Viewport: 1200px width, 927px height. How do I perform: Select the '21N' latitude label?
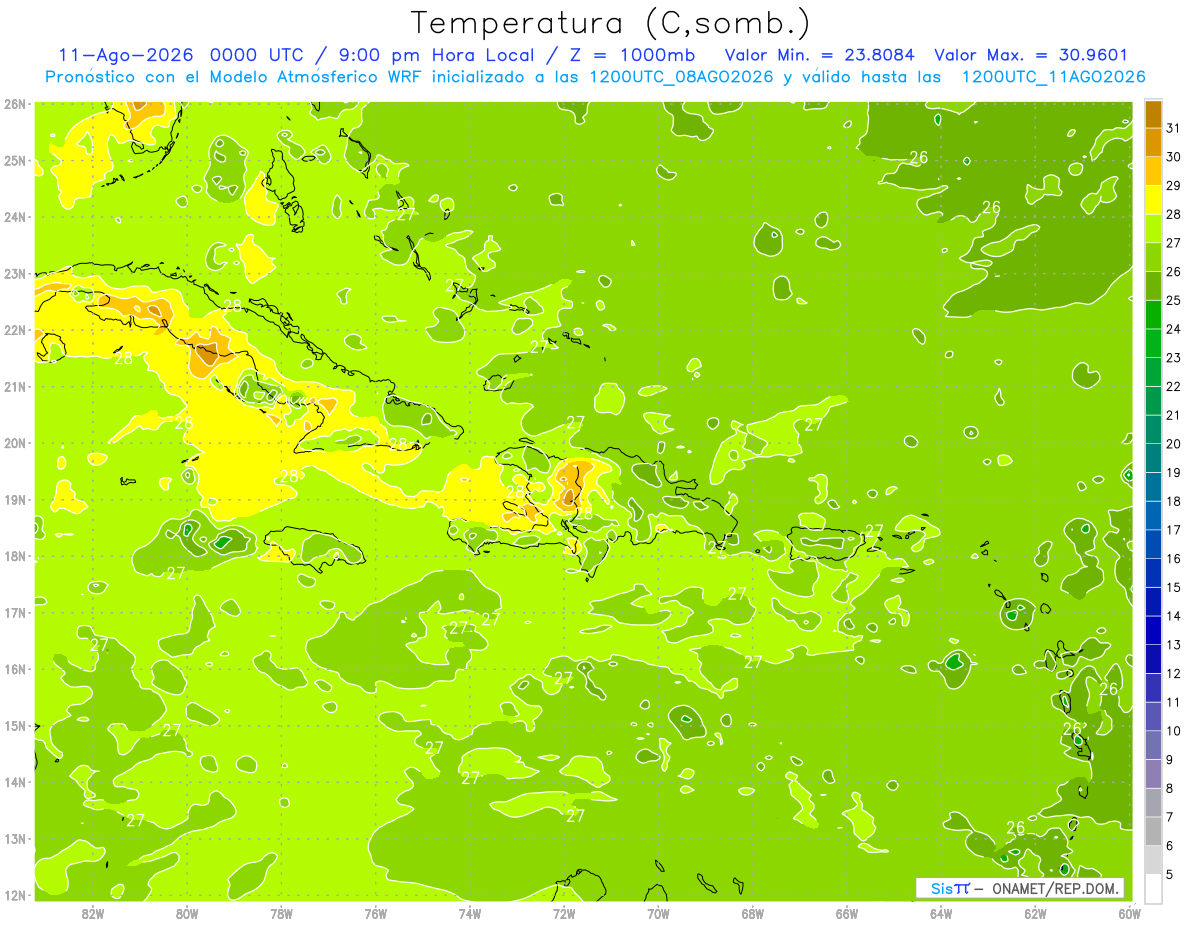point(15,386)
